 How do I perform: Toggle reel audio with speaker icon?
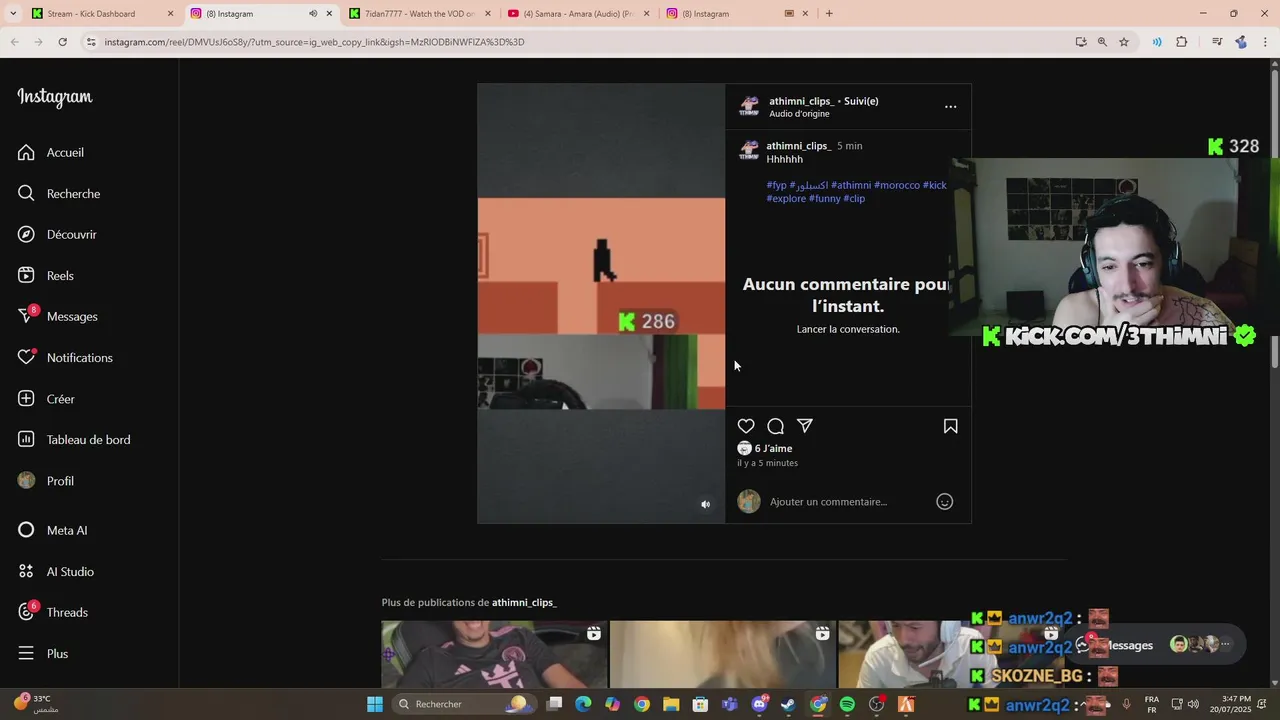pyautogui.click(x=705, y=504)
